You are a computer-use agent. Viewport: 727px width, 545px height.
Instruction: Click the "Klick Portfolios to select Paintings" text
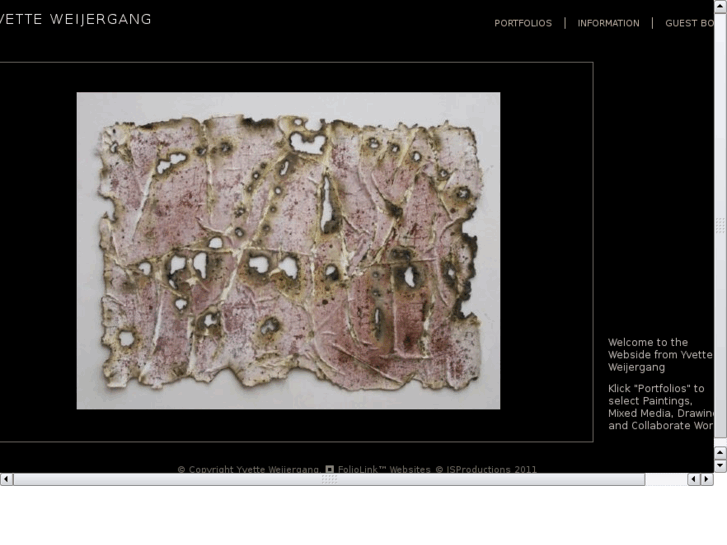661,407
